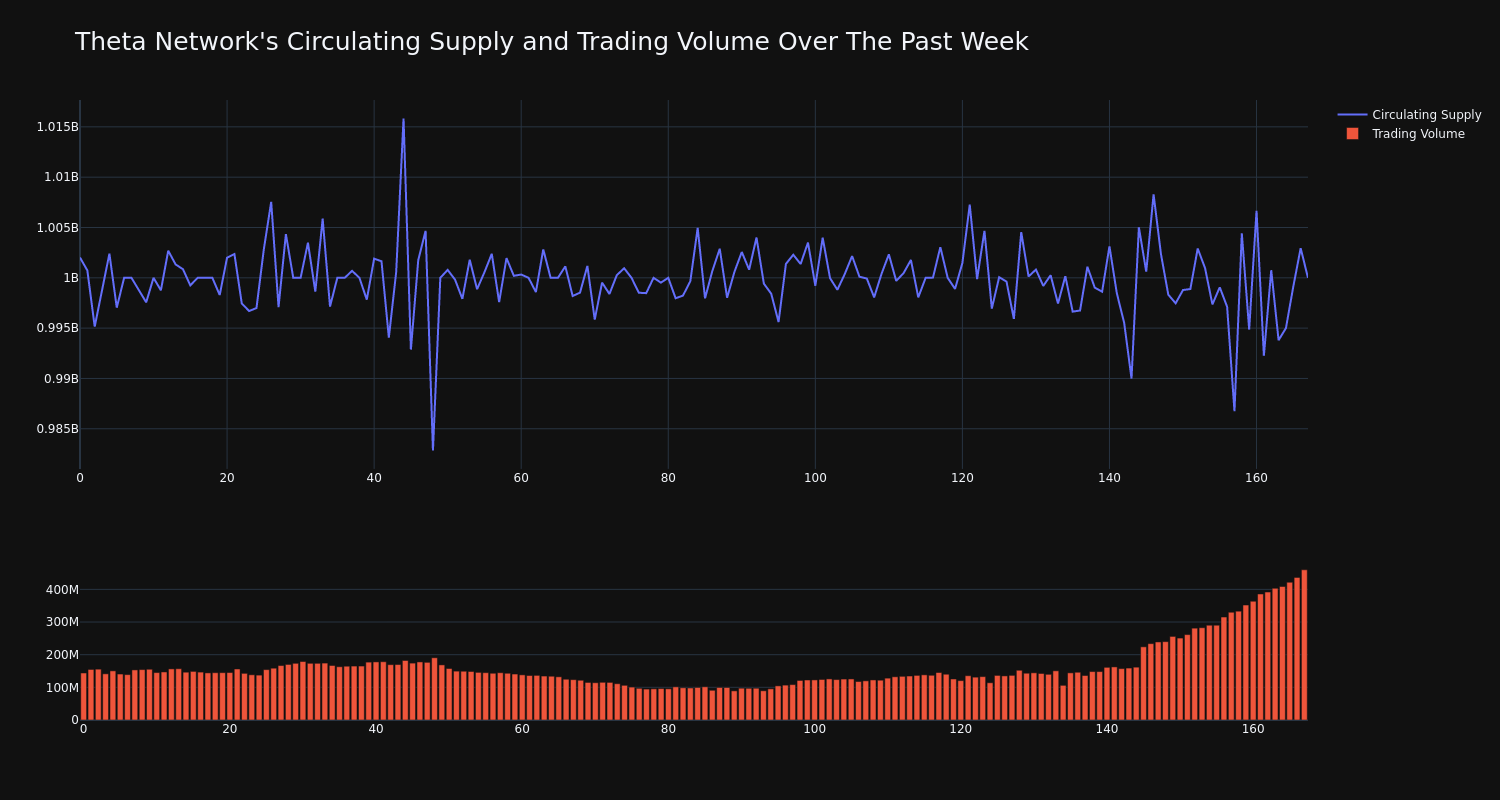Click the 300M volume axis label
This screenshot has height=800, width=1500.
click(x=62, y=622)
